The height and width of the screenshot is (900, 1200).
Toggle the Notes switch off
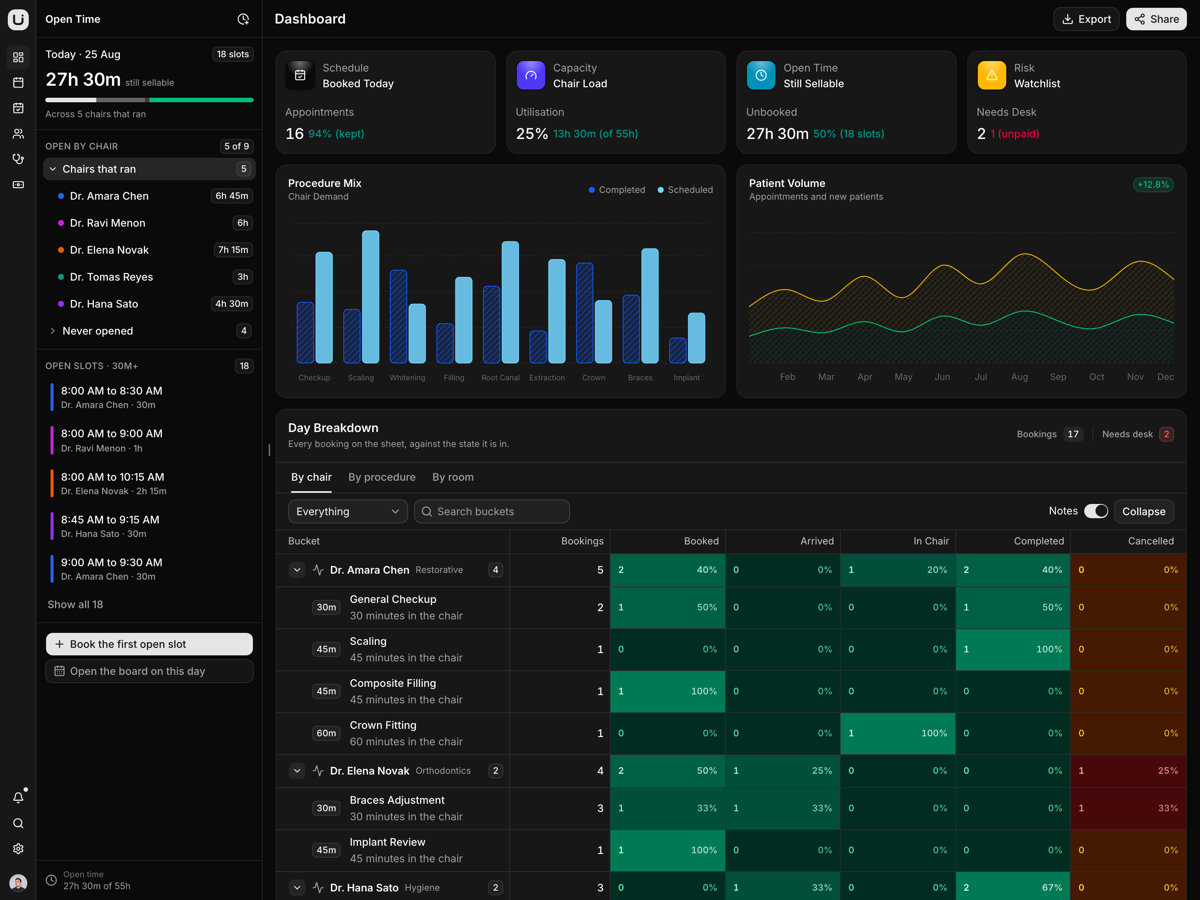pos(1096,511)
